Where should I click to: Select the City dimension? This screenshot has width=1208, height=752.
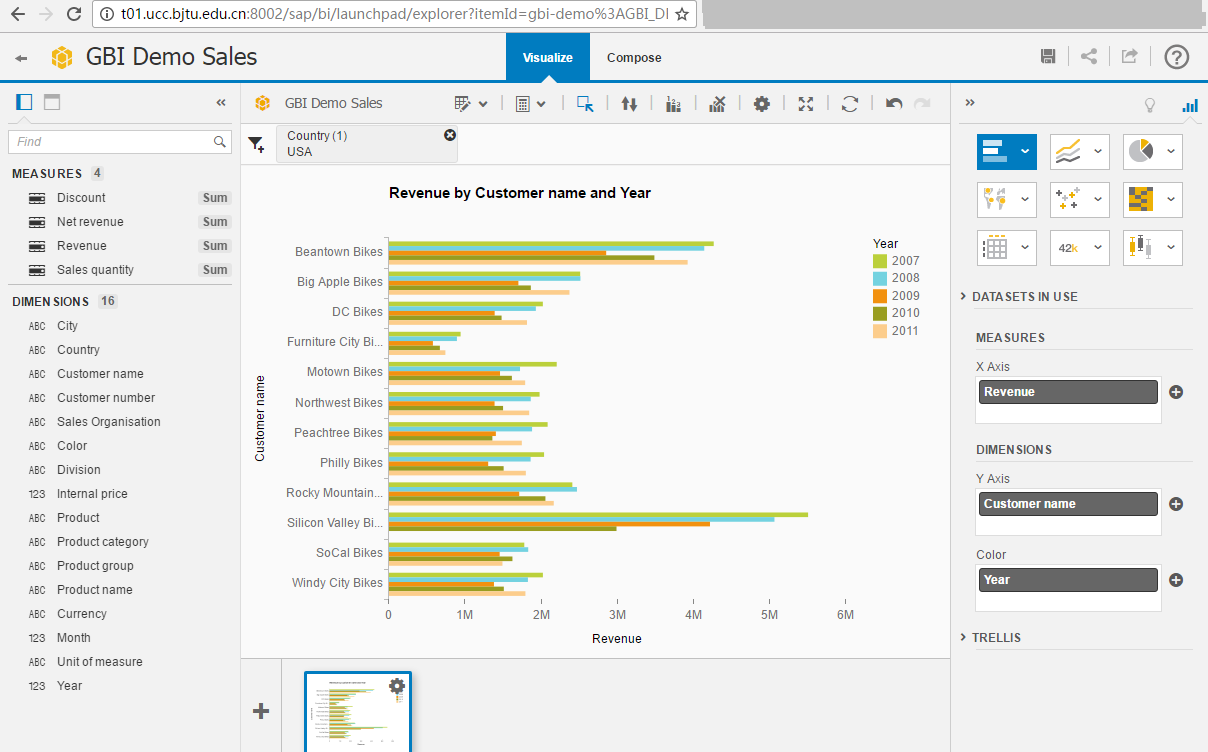pos(67,326)
